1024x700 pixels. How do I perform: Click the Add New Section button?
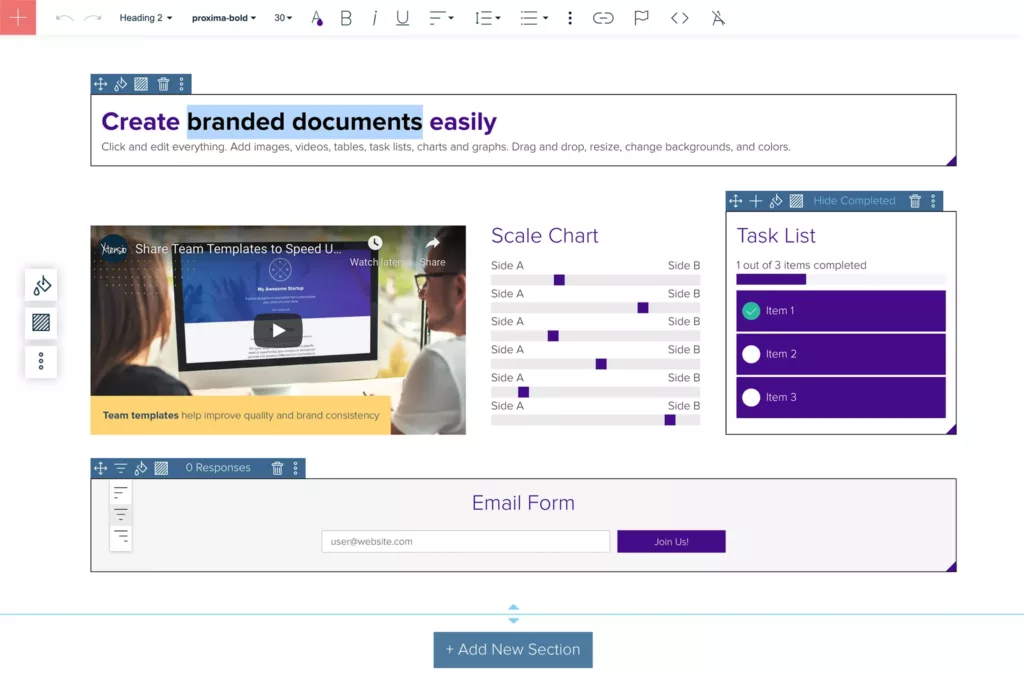(512, 649)
